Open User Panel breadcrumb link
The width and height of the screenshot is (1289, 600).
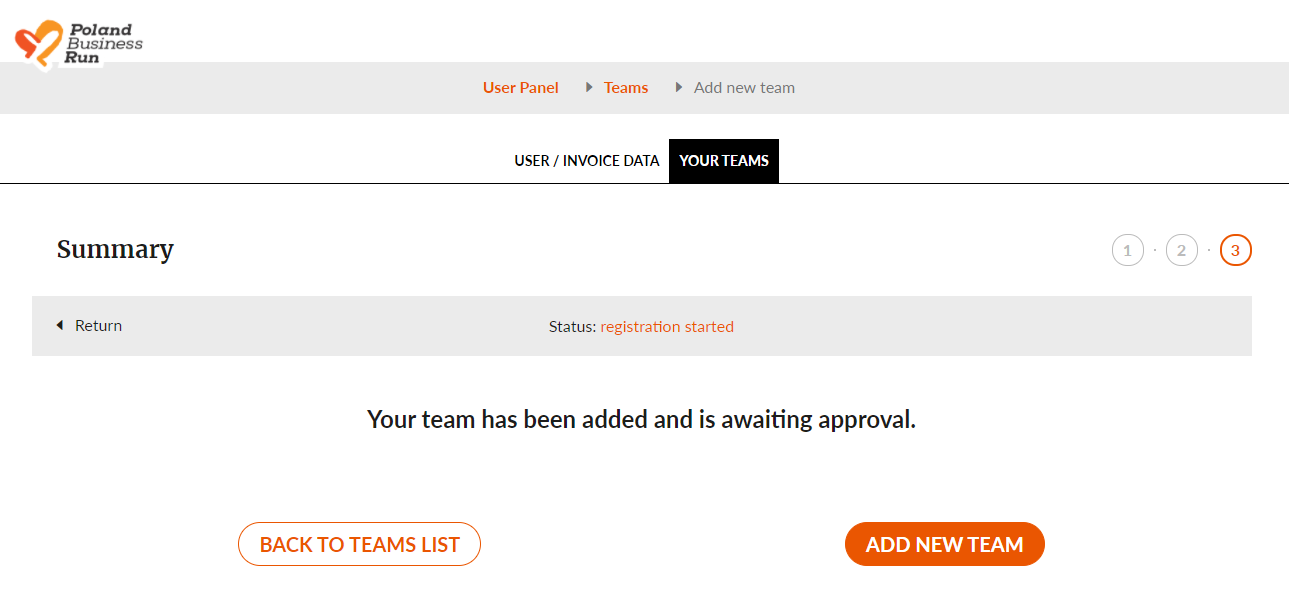pos(520,88)
